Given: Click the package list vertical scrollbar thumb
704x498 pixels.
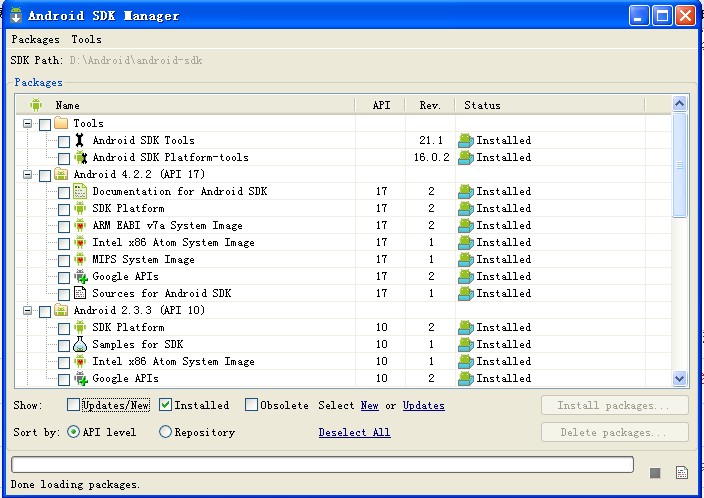Looking at the screenshot, I should coord(679,165).
